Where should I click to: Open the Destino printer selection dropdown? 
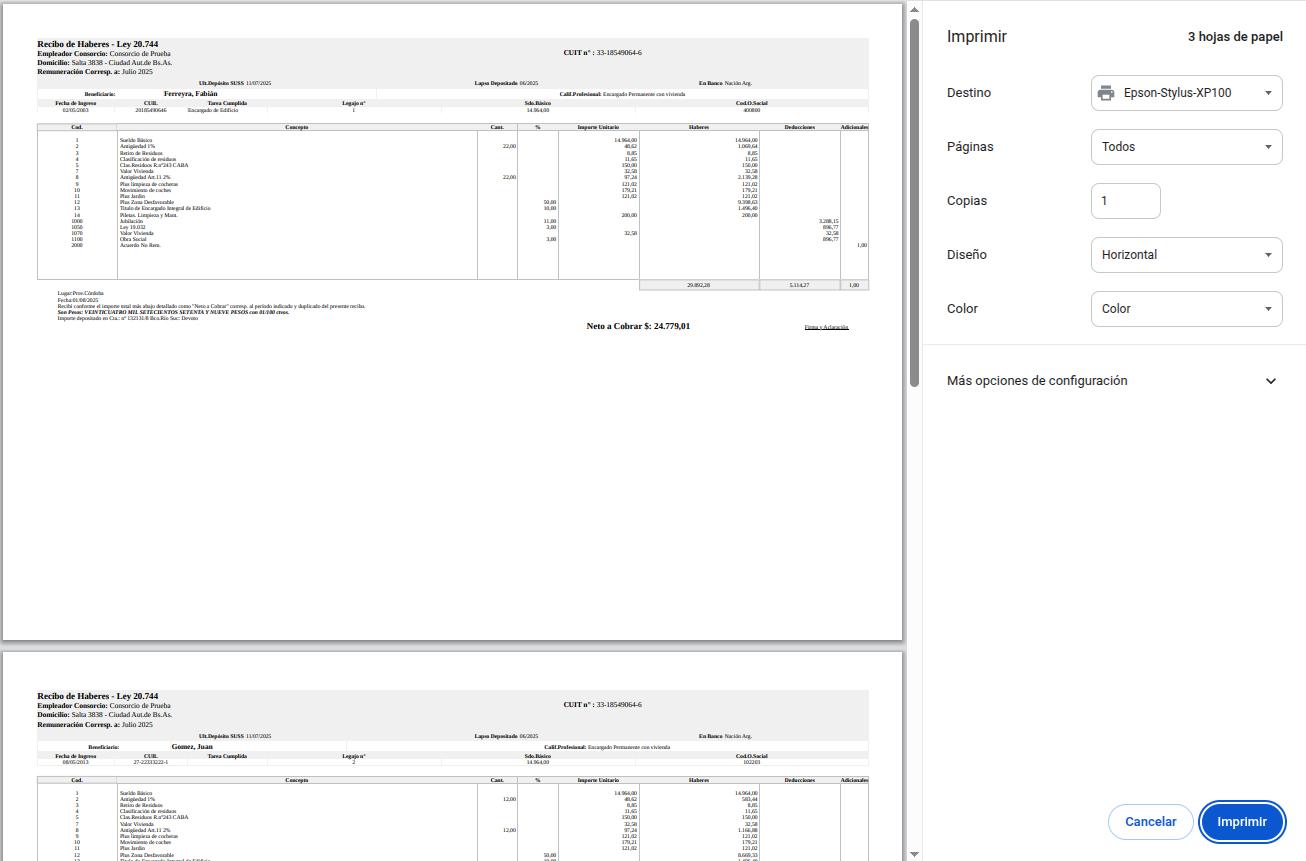point(1186,92)
